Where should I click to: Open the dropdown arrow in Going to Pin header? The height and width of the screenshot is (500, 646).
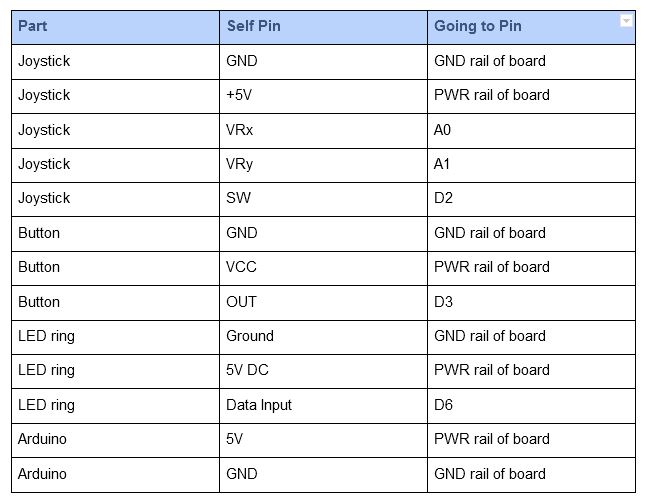pyautogui.click(x=626, y=21)
